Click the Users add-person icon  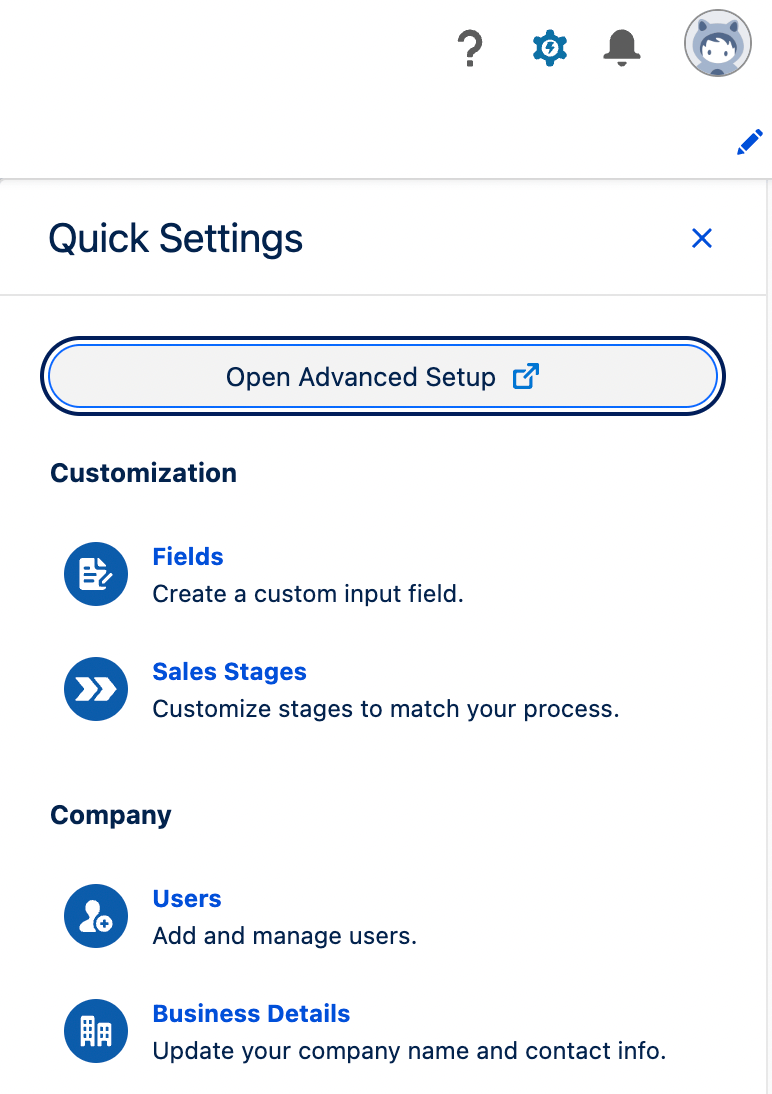[96, 916]
